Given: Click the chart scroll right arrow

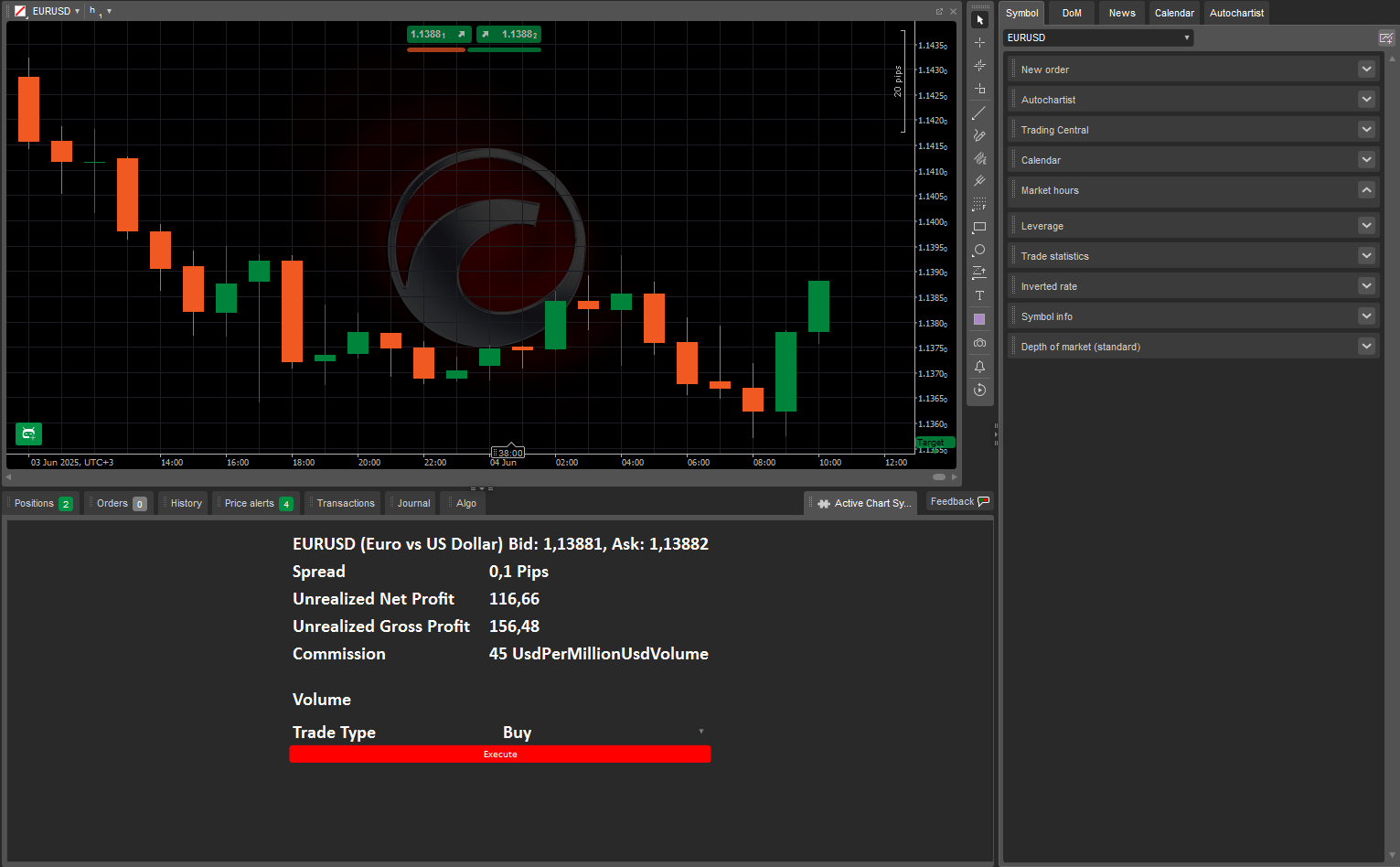Looking at the screenshot, I should [954, 476].
